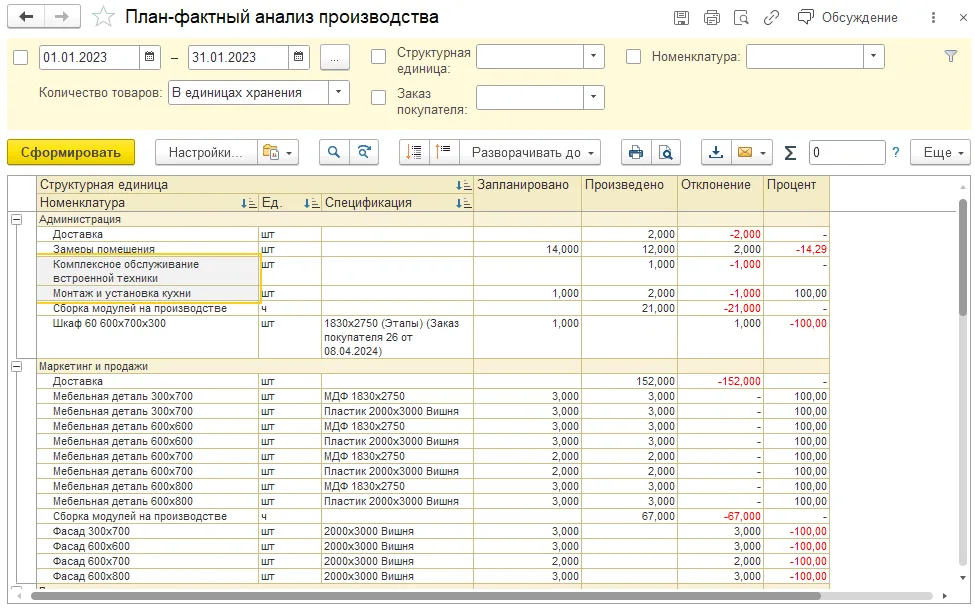Open the Количество товаров dropdown
975x613 pixels.
[339, 93]
